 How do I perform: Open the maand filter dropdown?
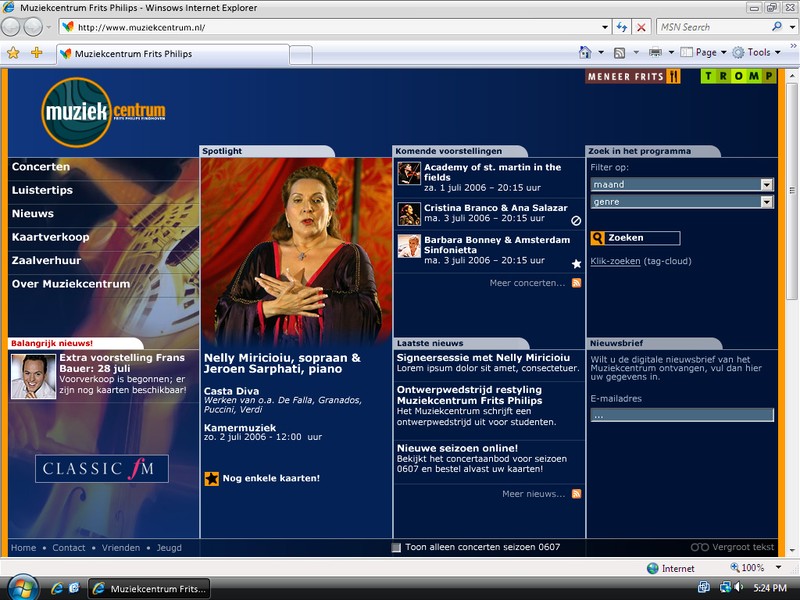766,184
